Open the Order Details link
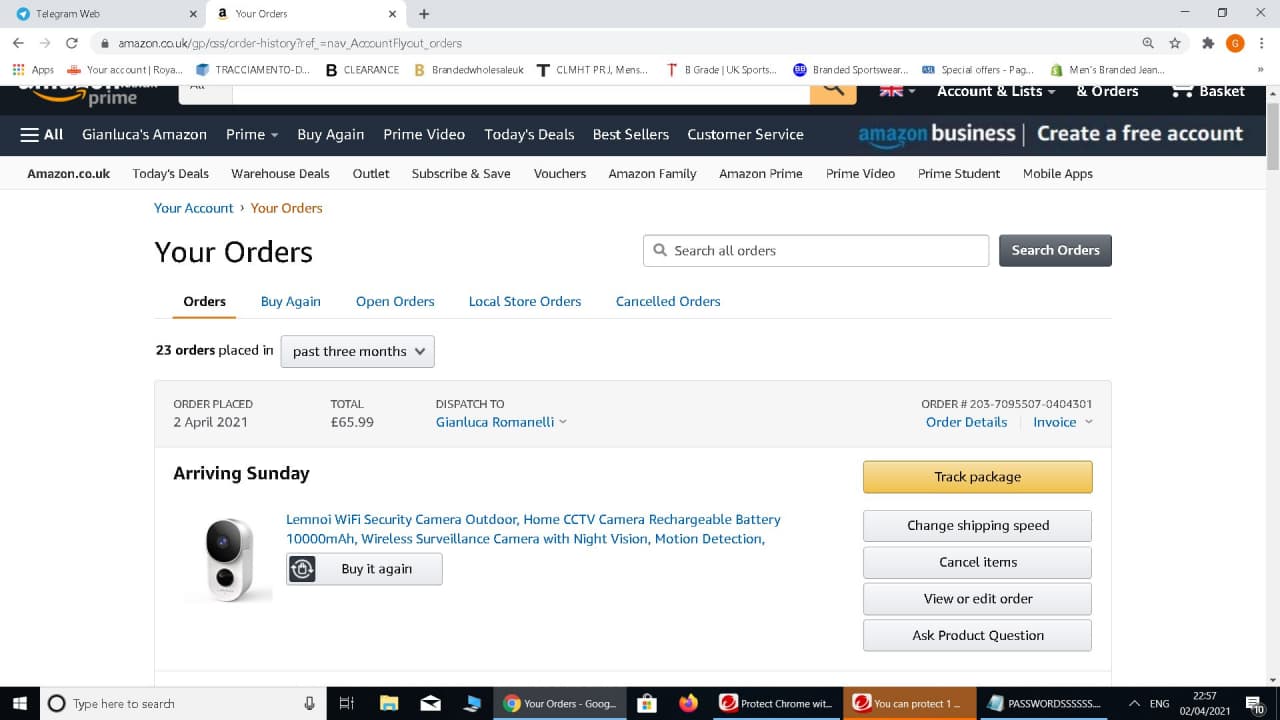Image resolution: width=1280 pixels, height=720 pixels. [966, 422]
